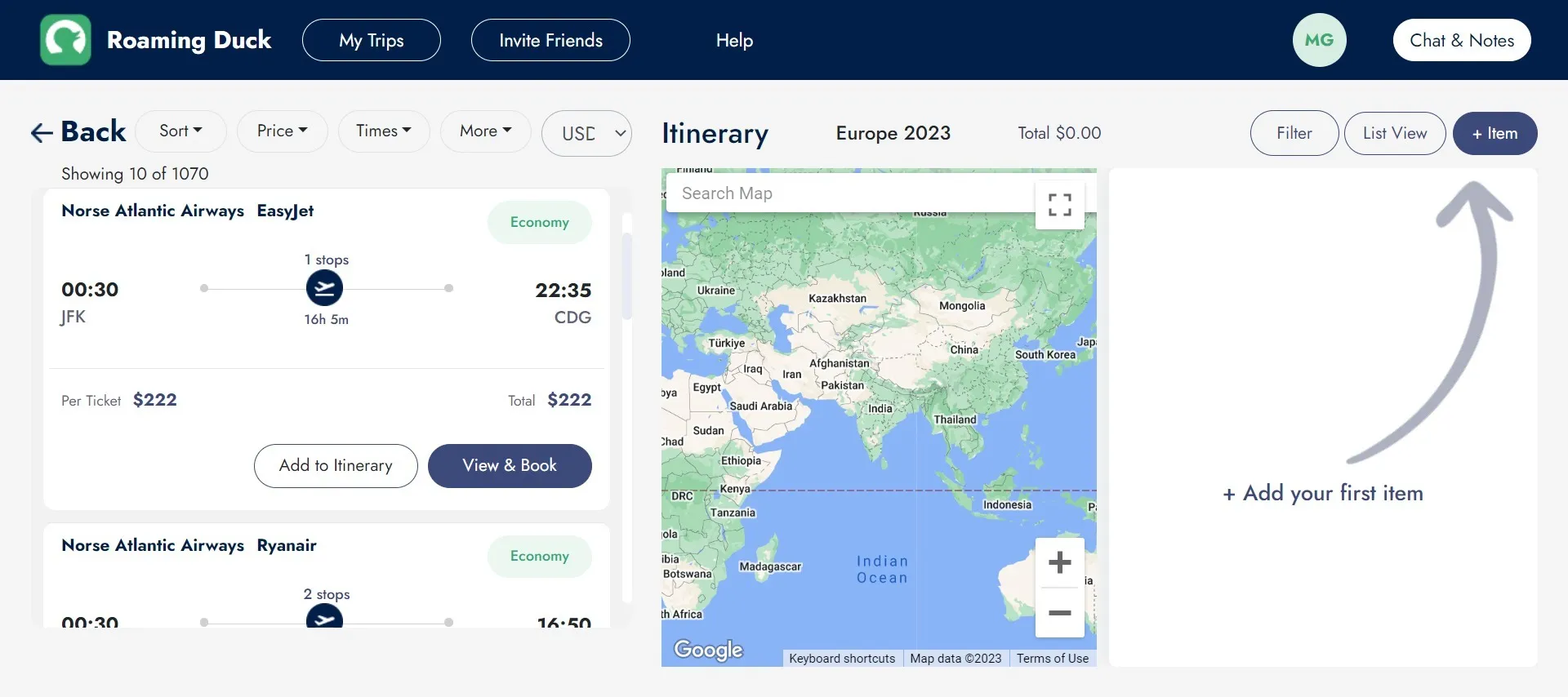
Task: Click the 'Total $0.00' text
Action: point(1059,133)
